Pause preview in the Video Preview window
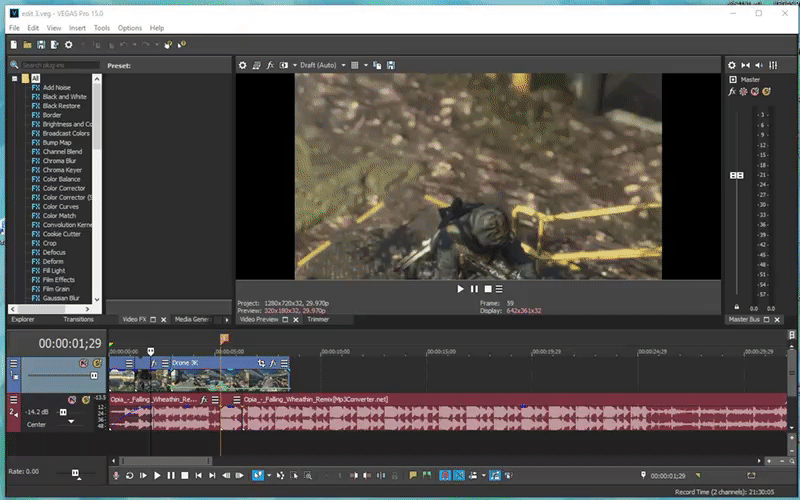The image size is (800, 500). [474, 289]
